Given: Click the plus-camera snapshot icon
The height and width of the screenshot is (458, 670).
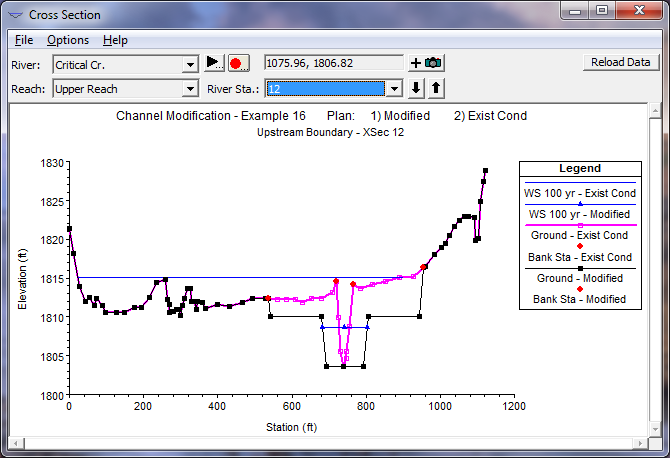Looking at the screenshot, I should (x=426, y=63).
